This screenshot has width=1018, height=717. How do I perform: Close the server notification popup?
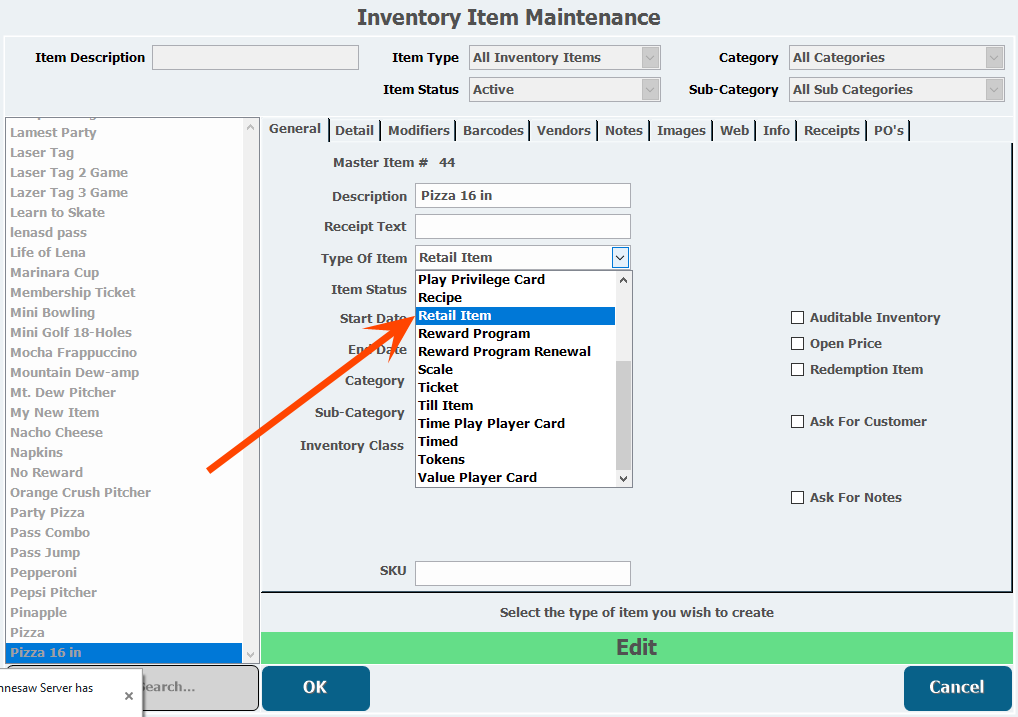[x=128, y=696]
